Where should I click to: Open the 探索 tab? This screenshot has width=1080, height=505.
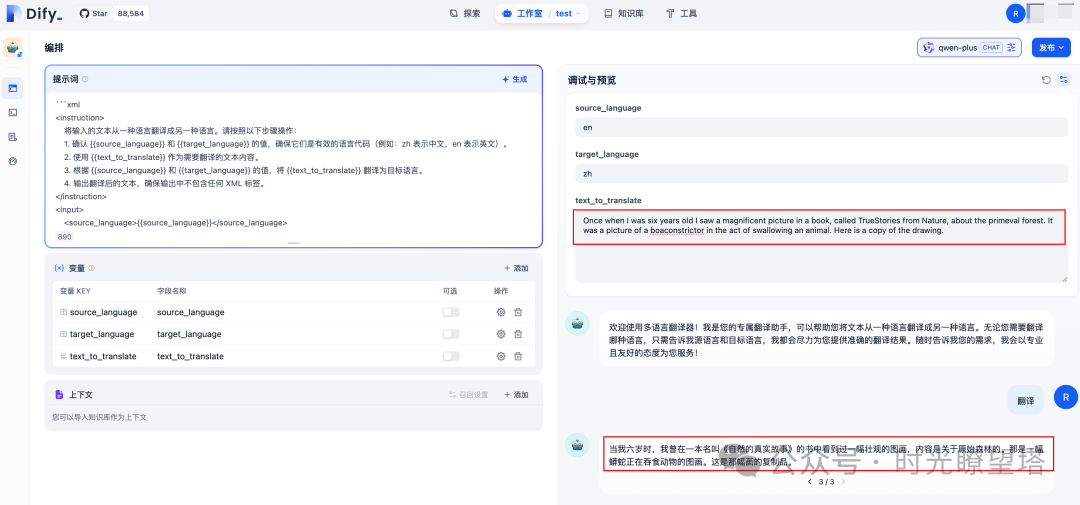[x=465, y=13]
